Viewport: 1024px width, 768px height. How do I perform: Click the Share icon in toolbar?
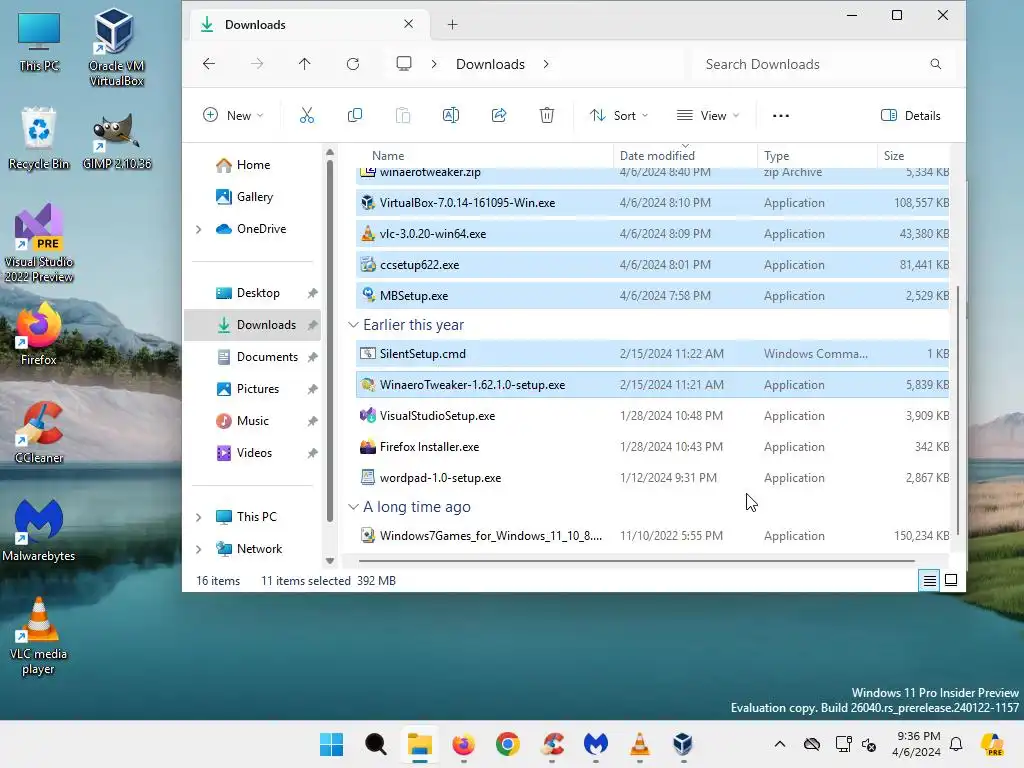point(499,116)
